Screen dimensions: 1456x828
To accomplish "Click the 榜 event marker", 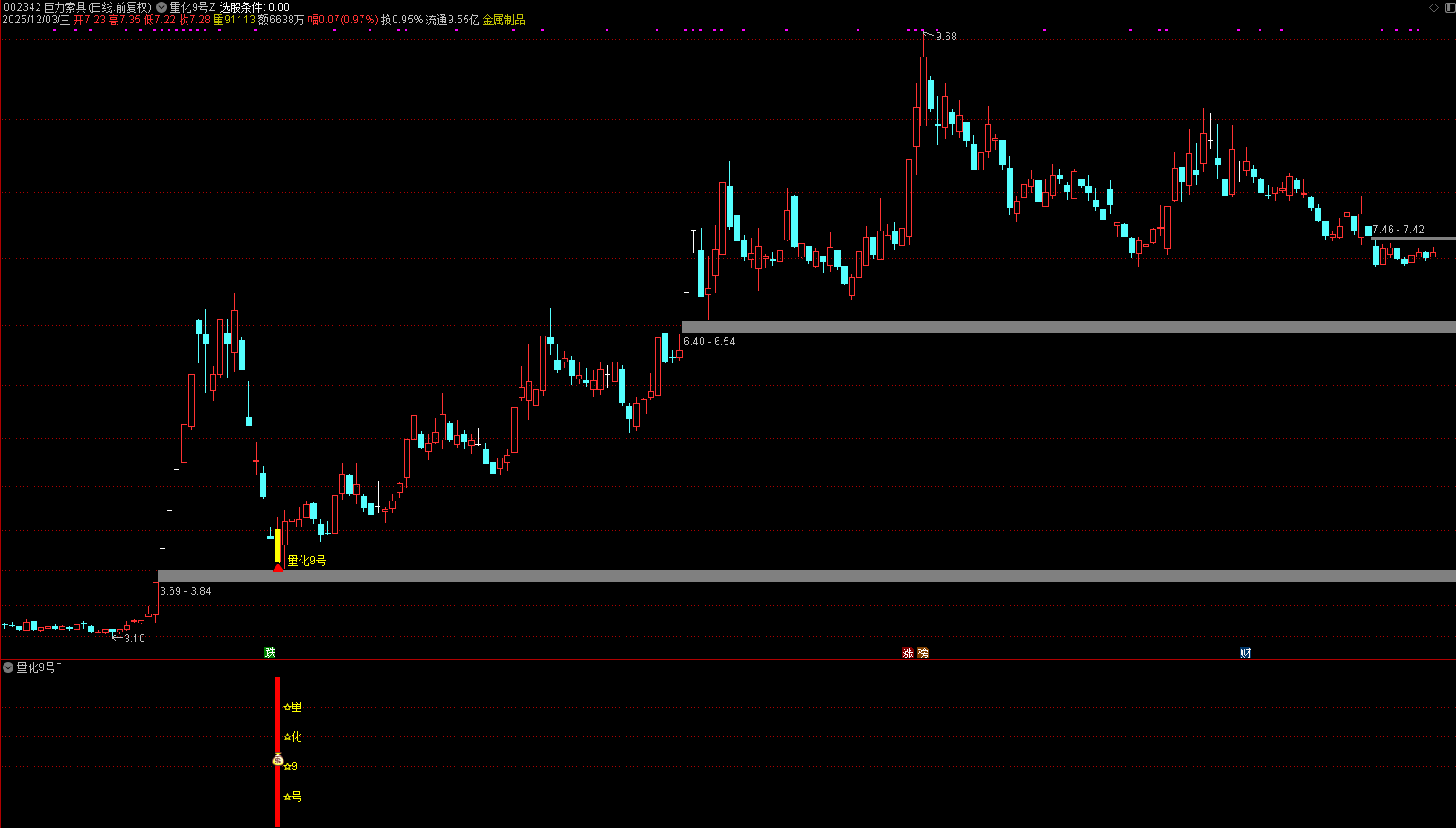I will pyautogui.click(x=922, y=652).
